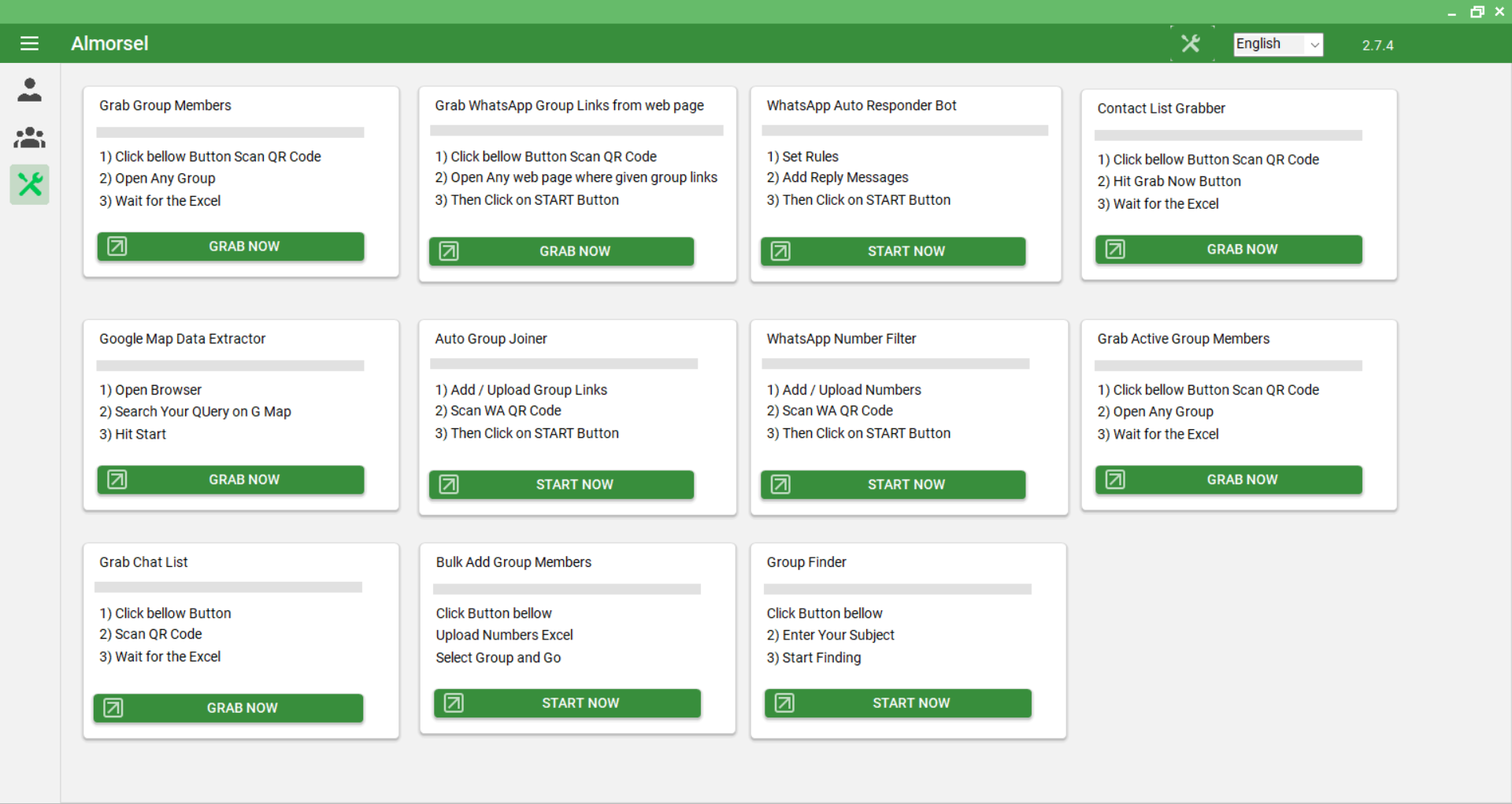Click the WhatsApp Number Filter title
This screenshot has width=1512, height=804.
coord(842,339)
